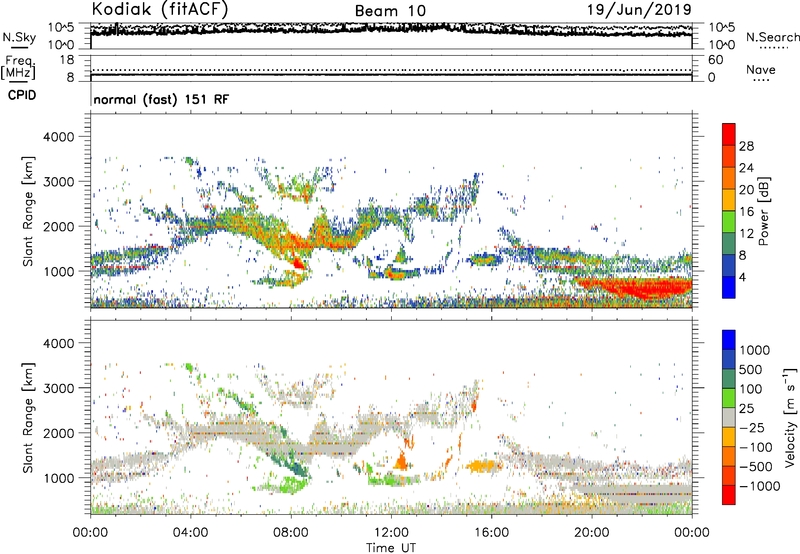The image size is (800, 554).
Task: Select the date '19/Jun/2019'
Action: point(639,9)
